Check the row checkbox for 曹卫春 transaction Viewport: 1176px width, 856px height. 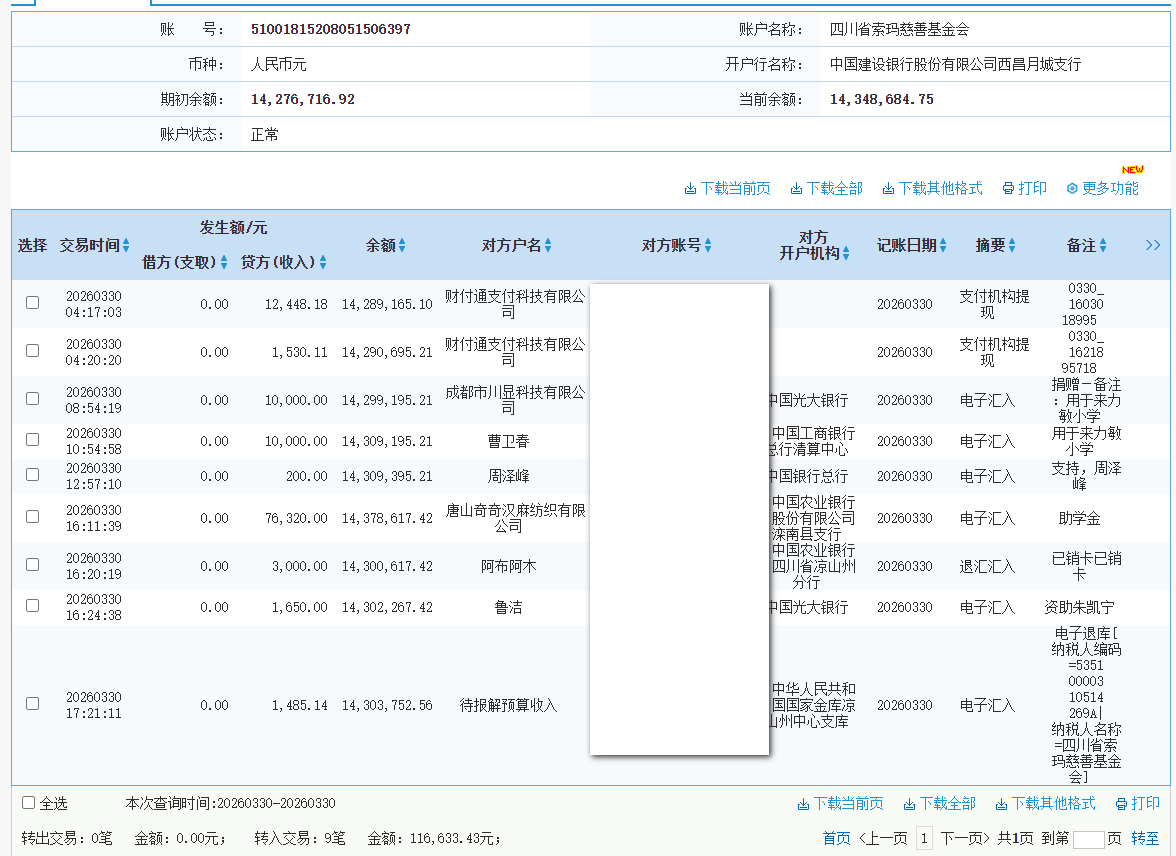pyautogui.click(x=32, y=441)
